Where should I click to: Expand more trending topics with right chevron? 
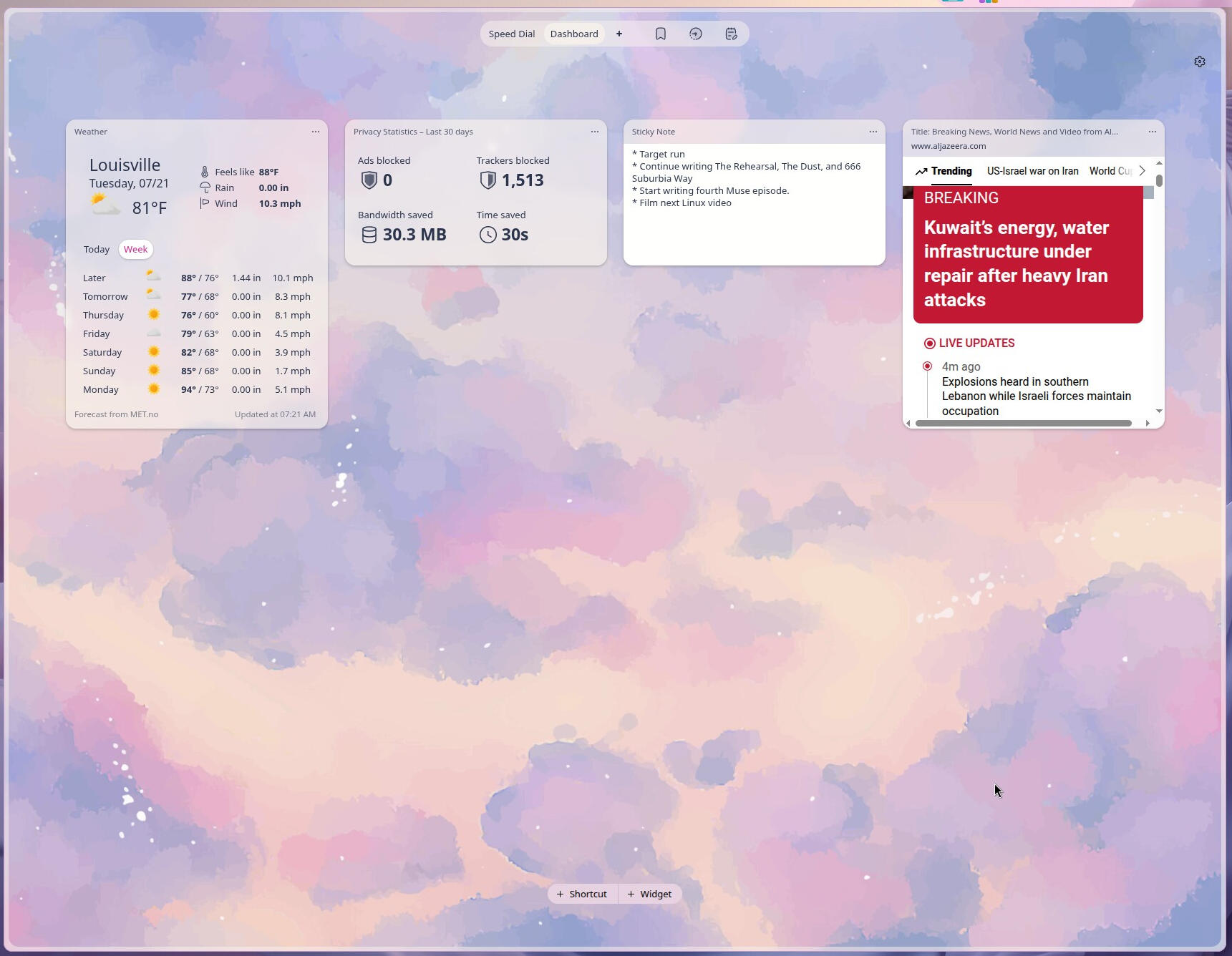pyautogui.click(x=1143, y=171)
